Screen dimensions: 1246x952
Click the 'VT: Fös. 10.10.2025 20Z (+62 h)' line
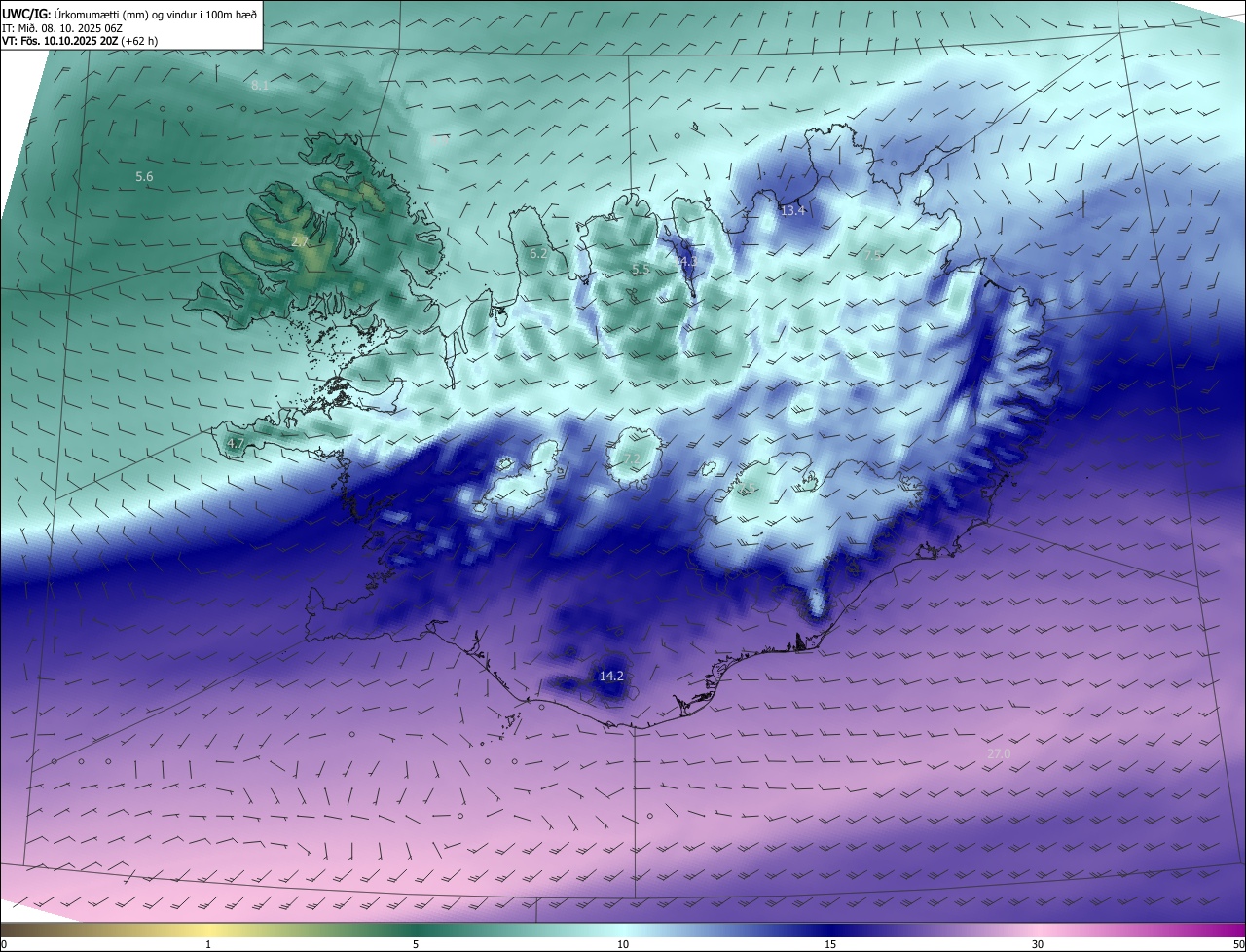(80, 41)
